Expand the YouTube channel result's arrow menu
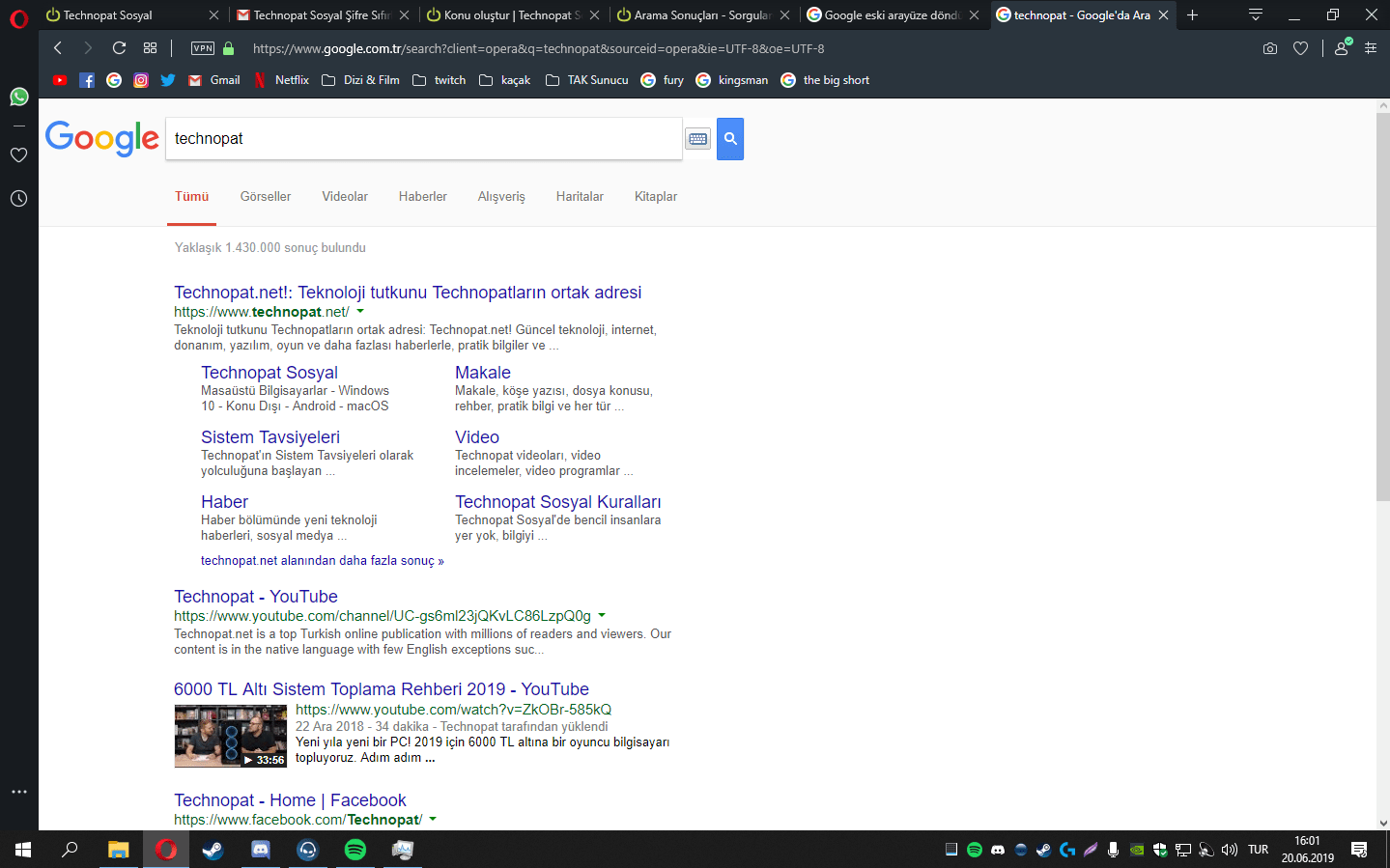The image size is (1390, 868). tap(602, 615)
